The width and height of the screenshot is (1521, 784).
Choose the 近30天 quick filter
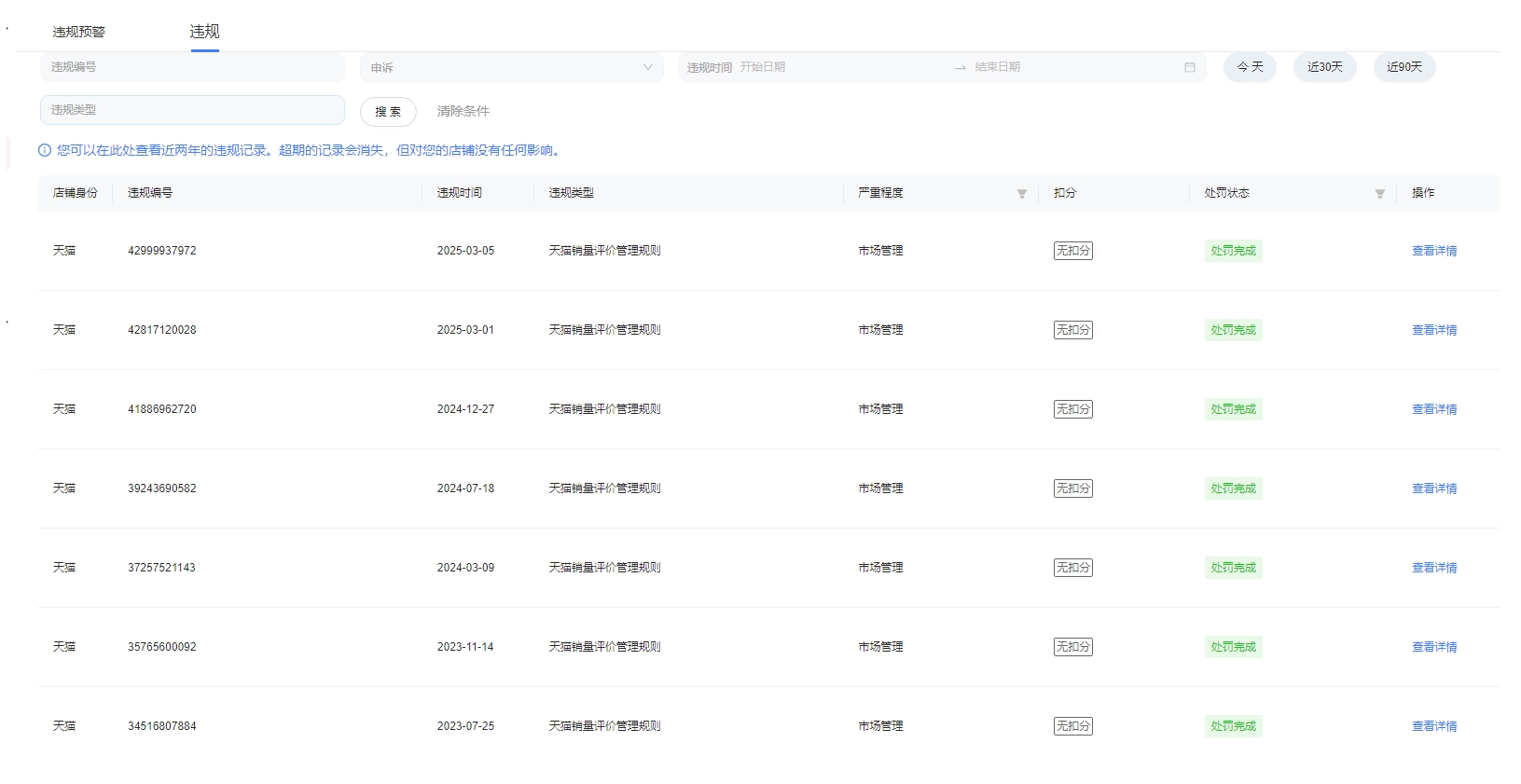1324,67
